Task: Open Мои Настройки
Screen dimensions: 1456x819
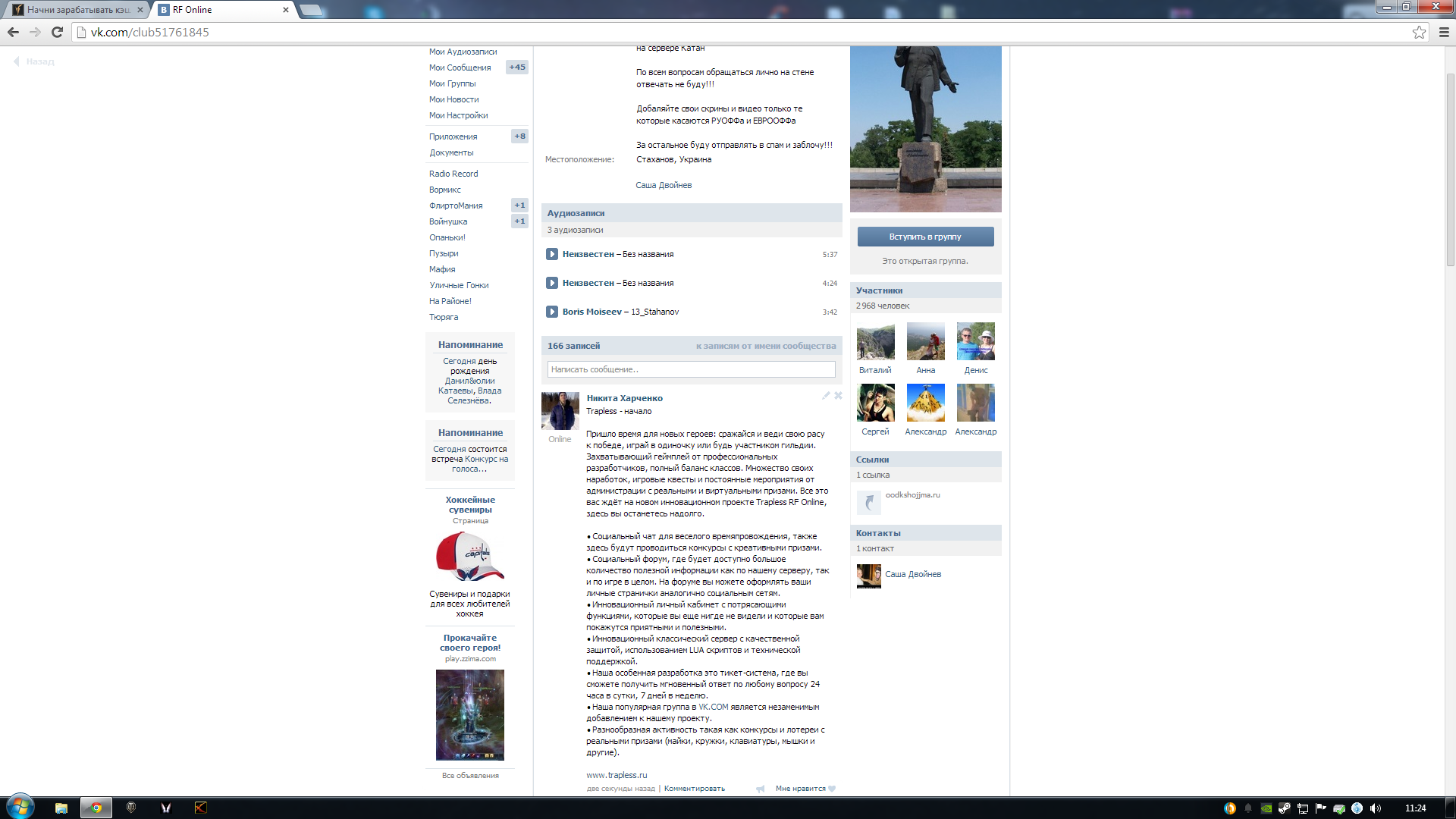Action: (x=458, y=115)
